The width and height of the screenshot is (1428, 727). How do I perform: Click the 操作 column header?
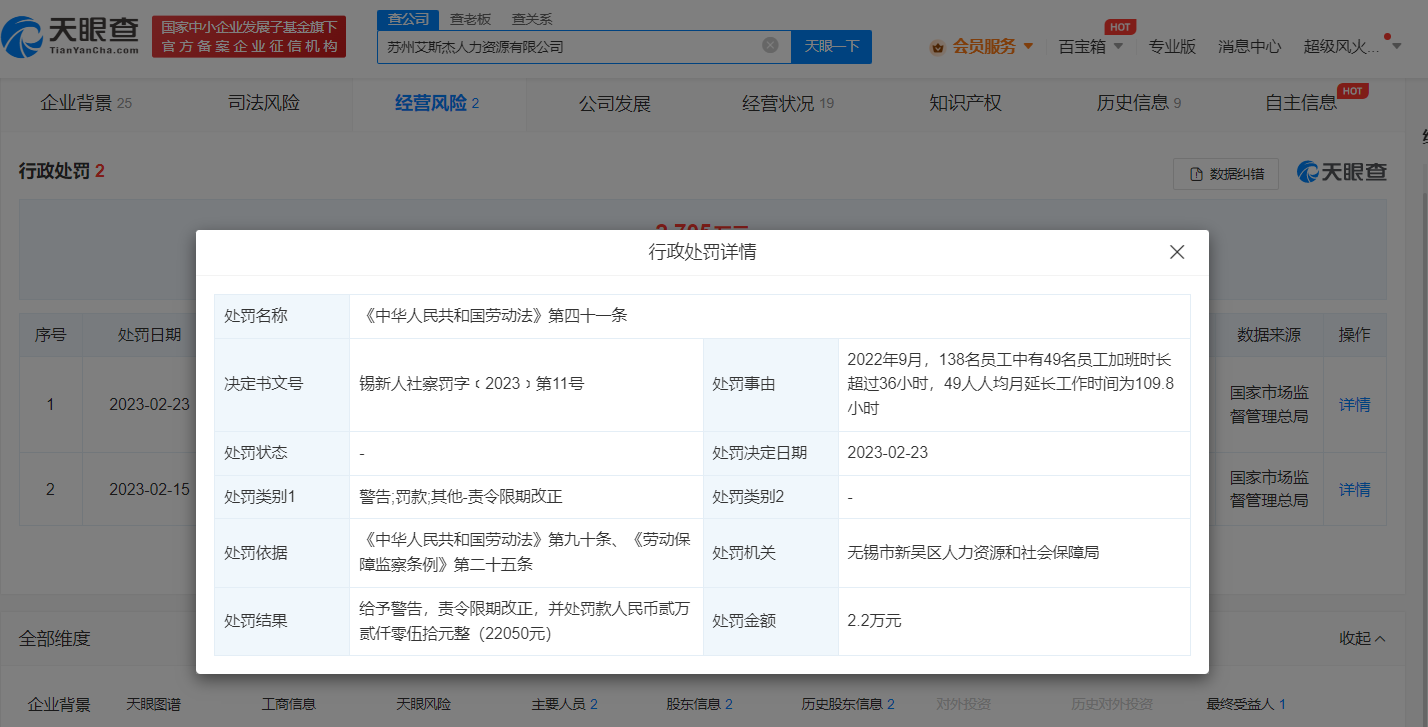(x=1355, y=335)
